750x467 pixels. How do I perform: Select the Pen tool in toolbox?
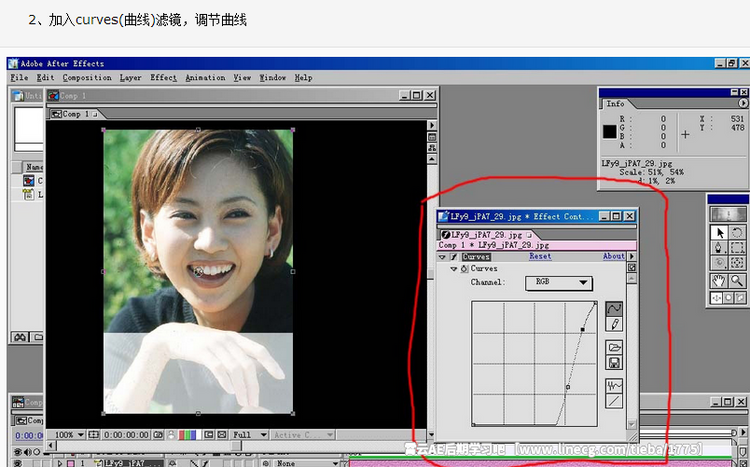tap(719, 247)
